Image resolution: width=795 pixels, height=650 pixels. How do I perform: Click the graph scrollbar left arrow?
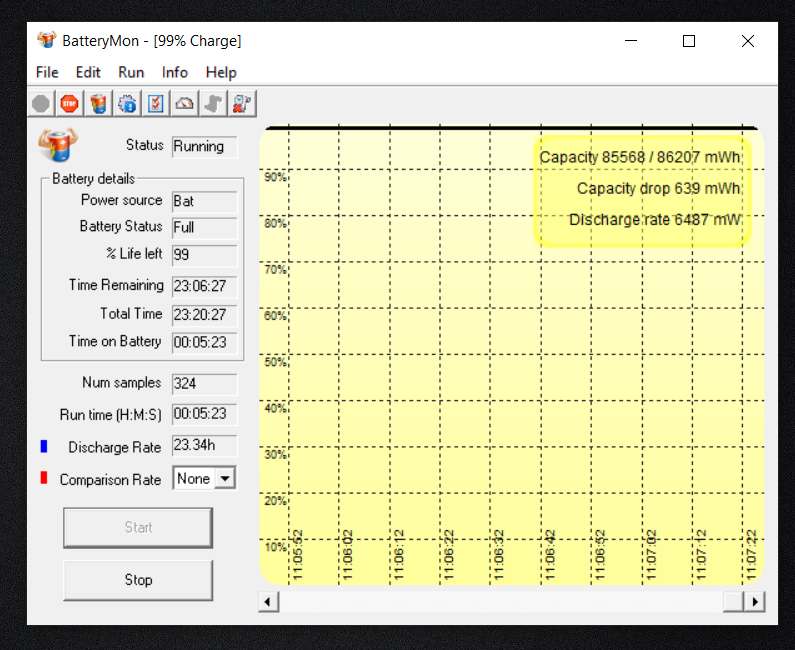click(268, 602)
